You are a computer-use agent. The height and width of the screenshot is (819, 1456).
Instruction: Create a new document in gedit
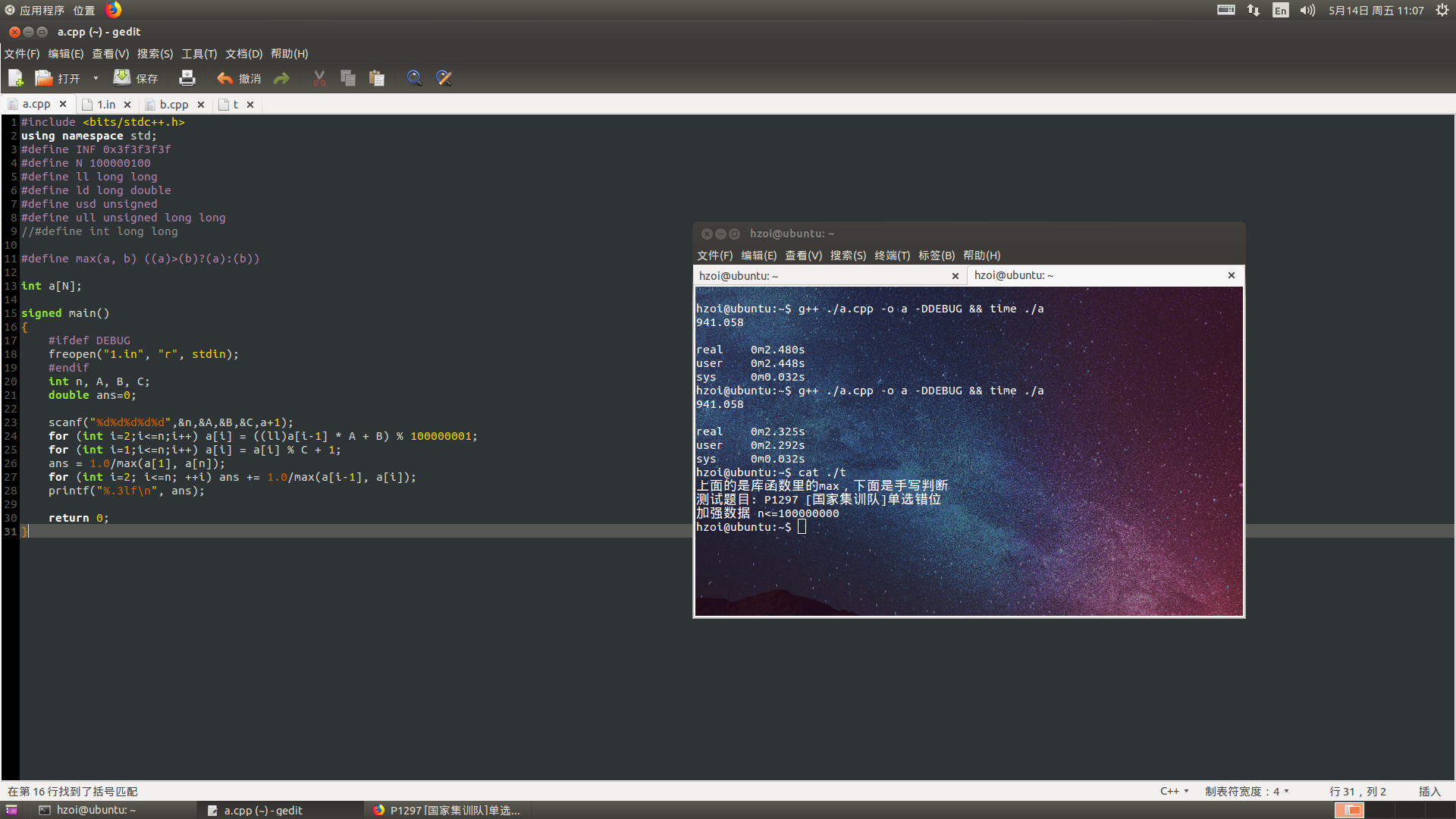coord(16,78)
